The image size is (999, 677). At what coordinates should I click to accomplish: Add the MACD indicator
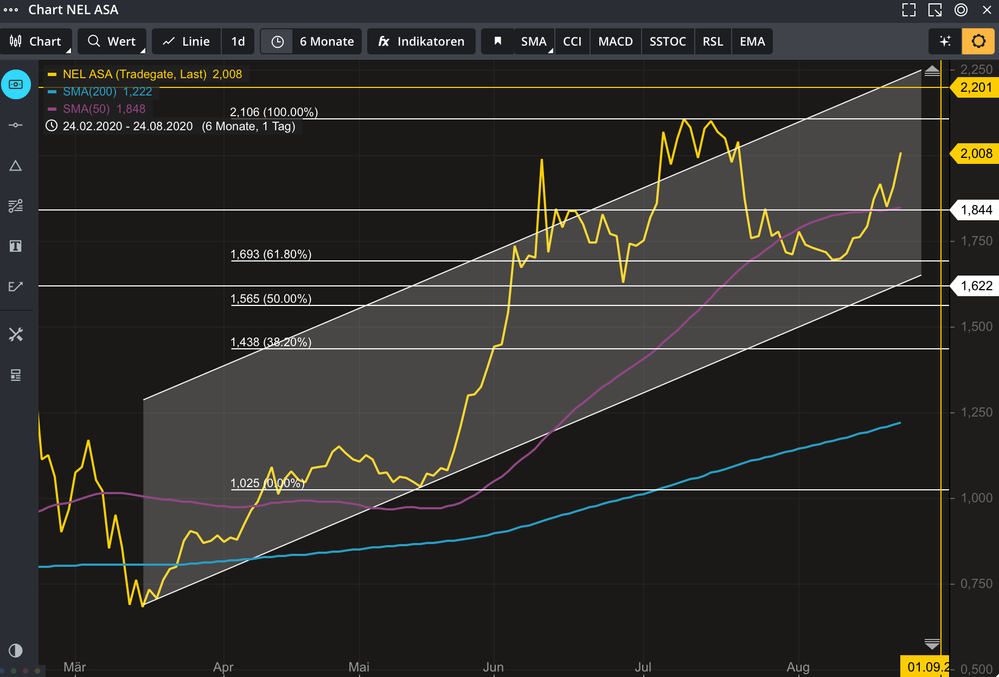(x=615, y=42)
